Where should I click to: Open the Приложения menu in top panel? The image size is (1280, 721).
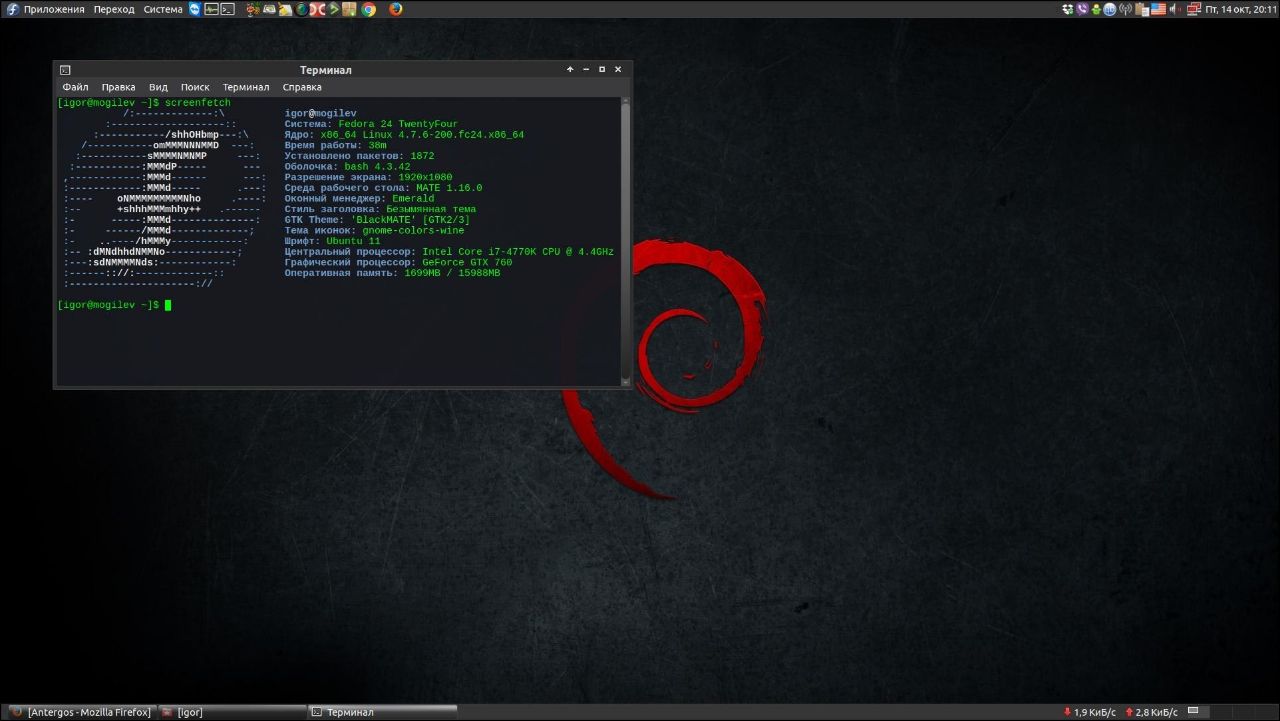point(54,9)
